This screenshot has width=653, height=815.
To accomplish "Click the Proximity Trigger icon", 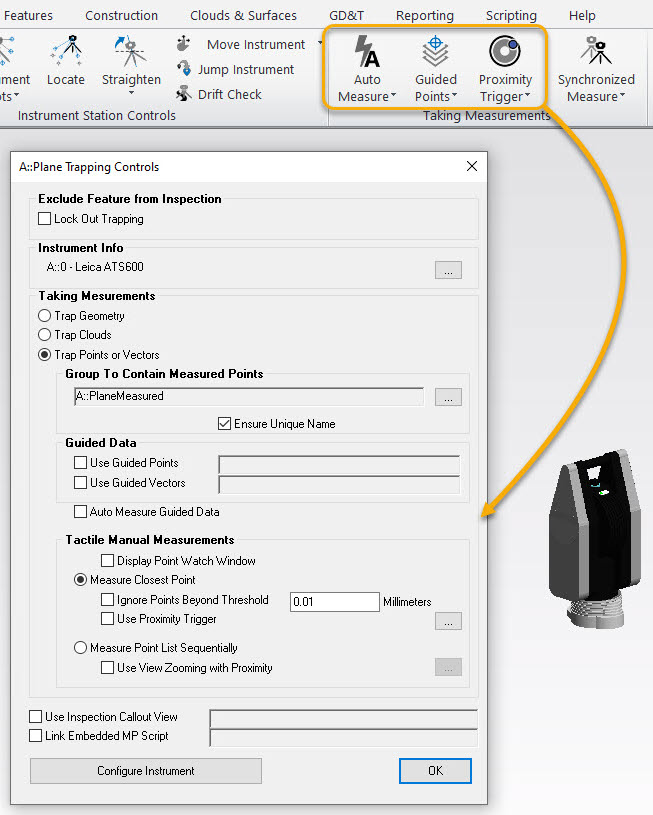I will (505, 51).
